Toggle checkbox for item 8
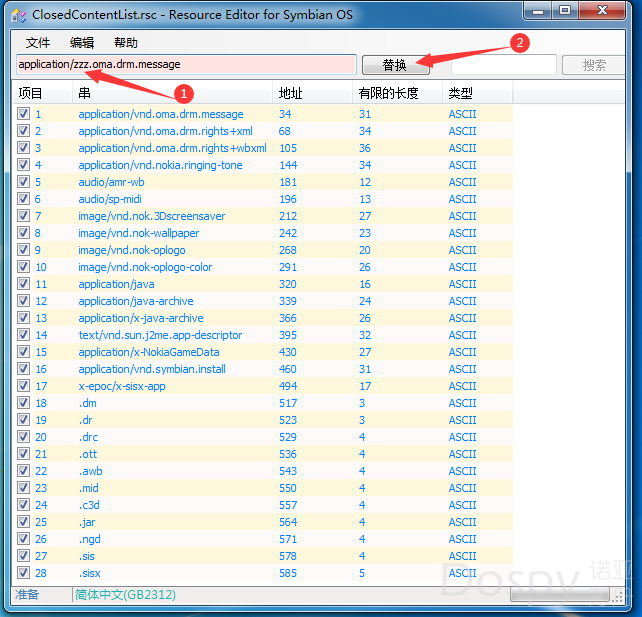The image size is (642, 617). pos(23,233)
